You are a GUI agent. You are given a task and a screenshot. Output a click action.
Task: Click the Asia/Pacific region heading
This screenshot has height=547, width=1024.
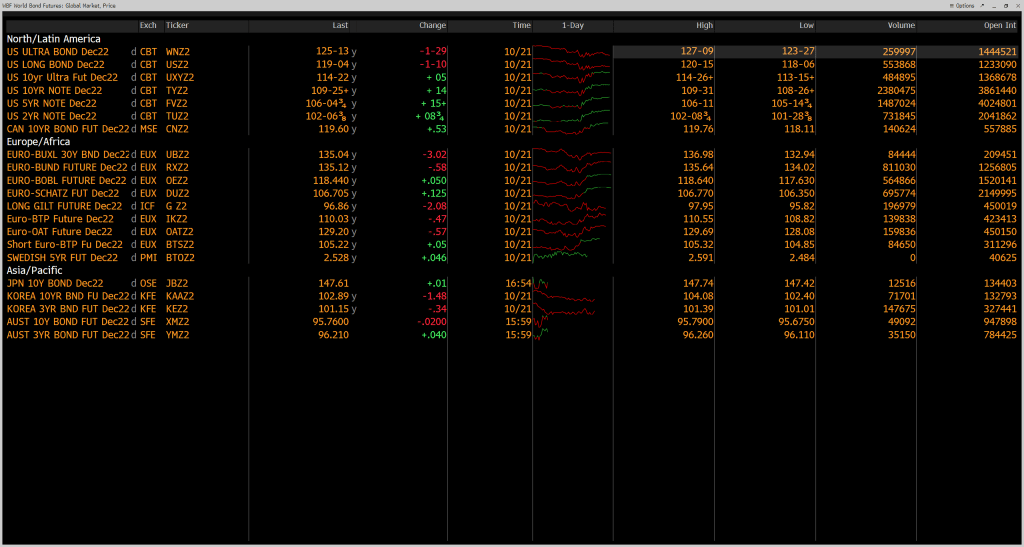tap(35, 271)
